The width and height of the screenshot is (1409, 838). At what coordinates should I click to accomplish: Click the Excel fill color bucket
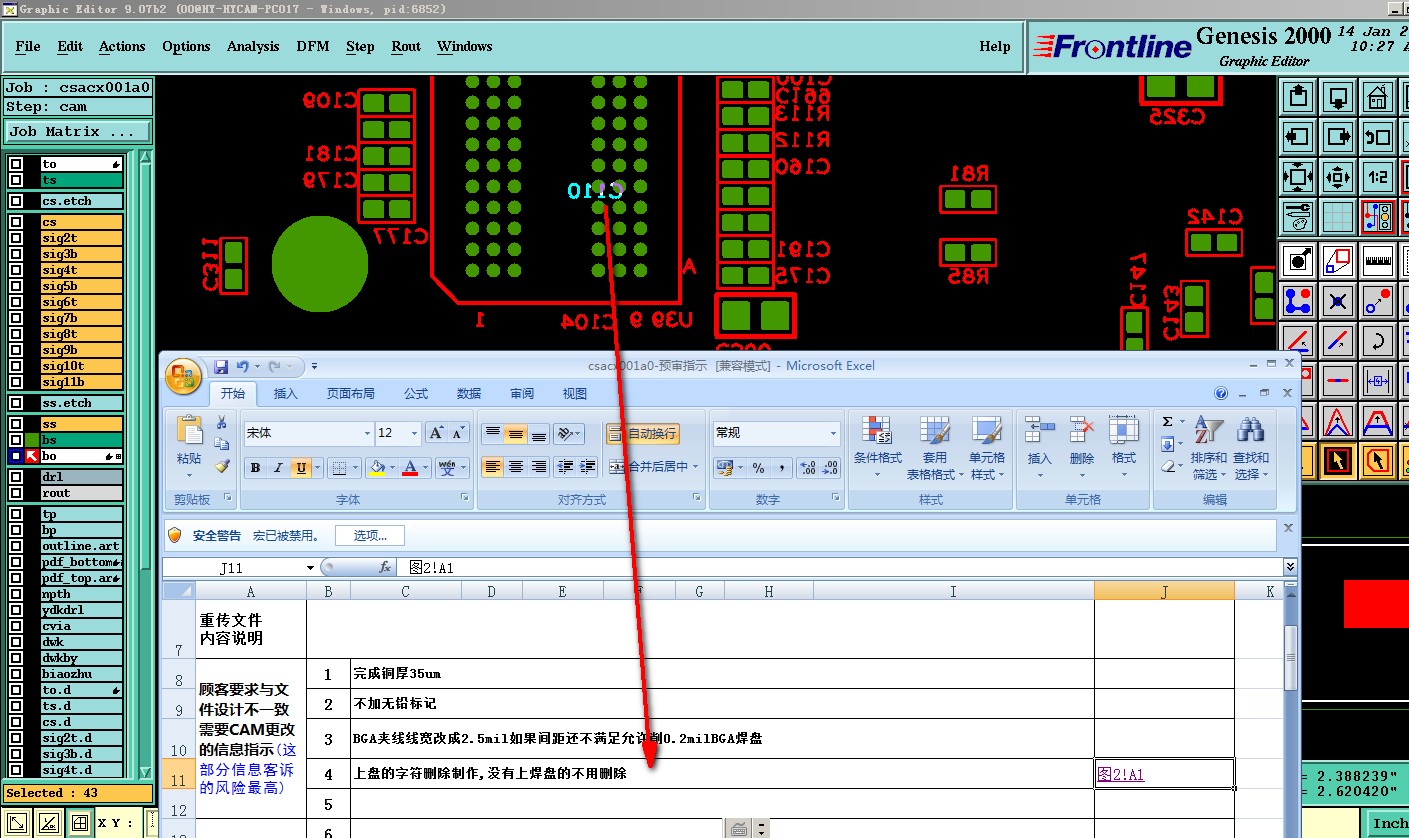[377, 467]
